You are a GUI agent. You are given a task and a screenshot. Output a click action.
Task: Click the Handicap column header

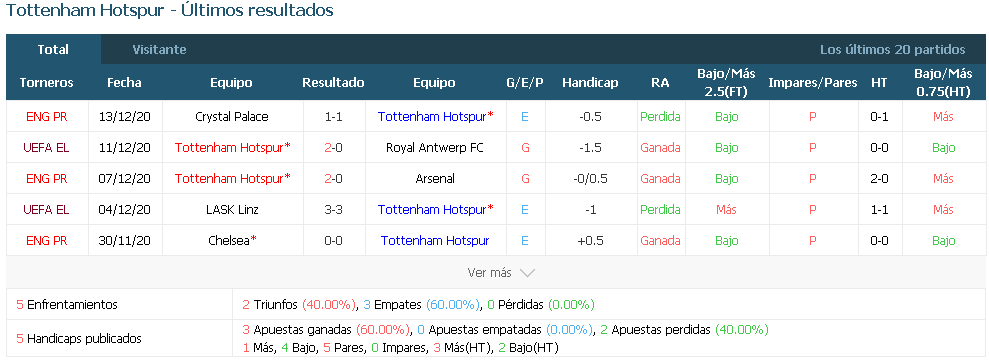pos(590,83)
